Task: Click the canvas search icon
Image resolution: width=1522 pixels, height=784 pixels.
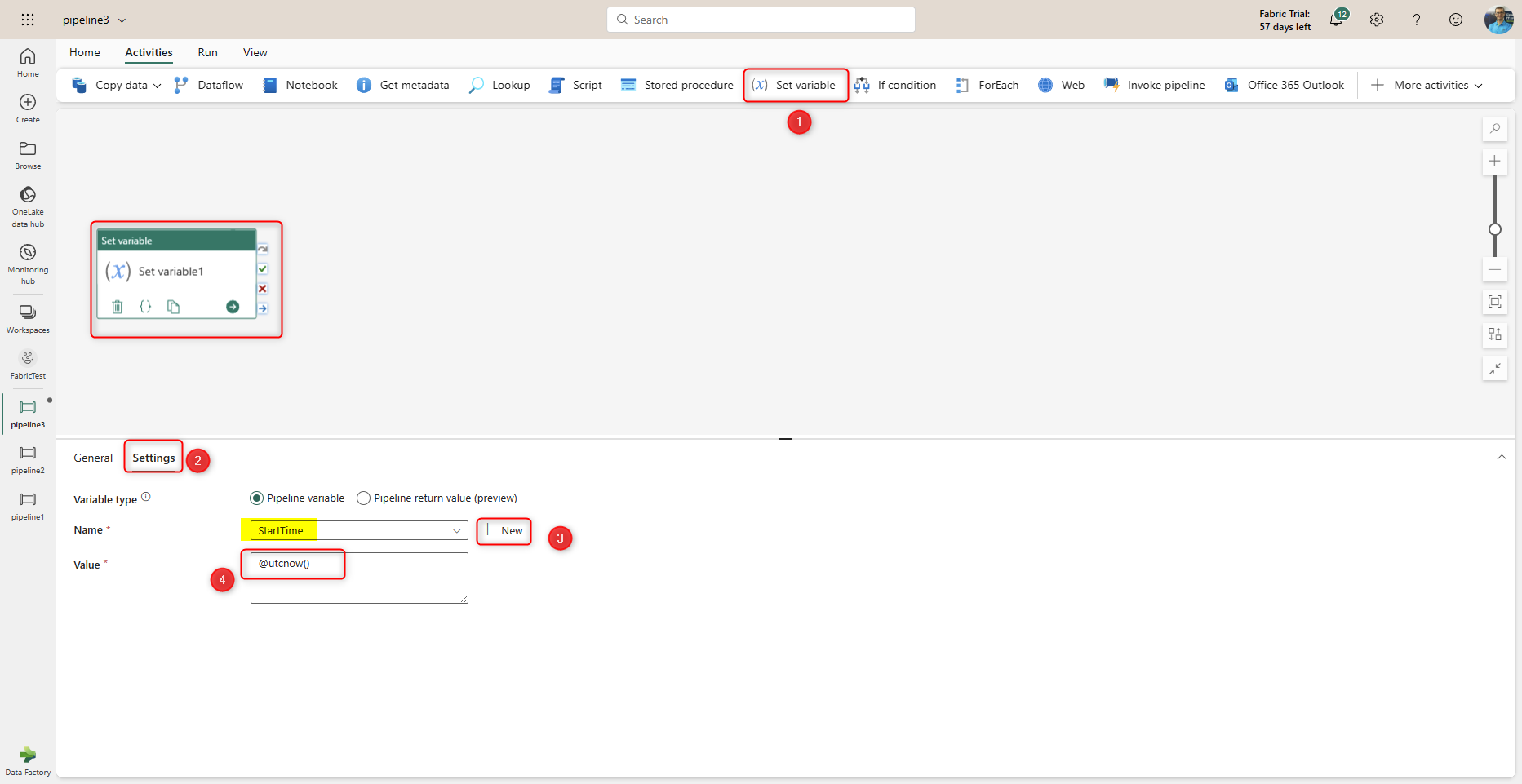Action: (1494, 129)
